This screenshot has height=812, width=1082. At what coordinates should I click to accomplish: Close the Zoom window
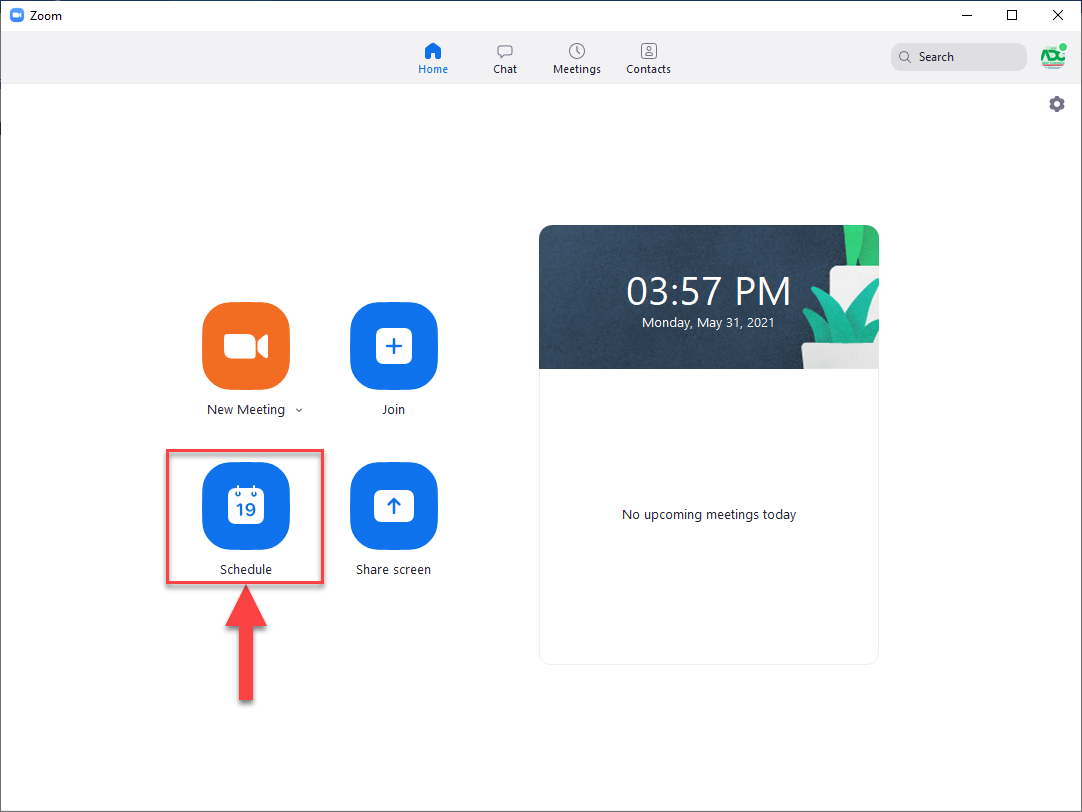point(1058,15)
